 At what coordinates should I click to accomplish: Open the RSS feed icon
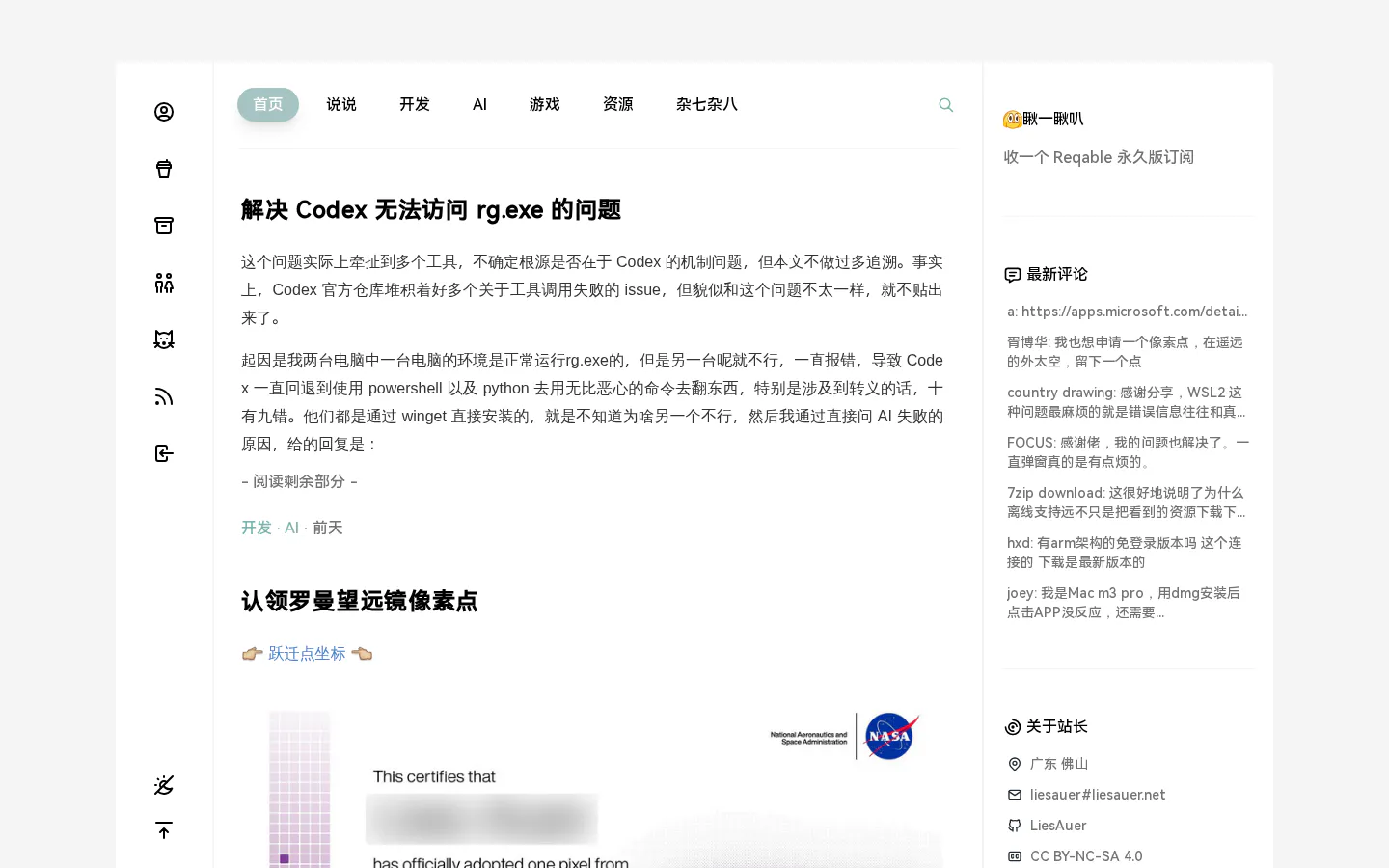(164, 396)
